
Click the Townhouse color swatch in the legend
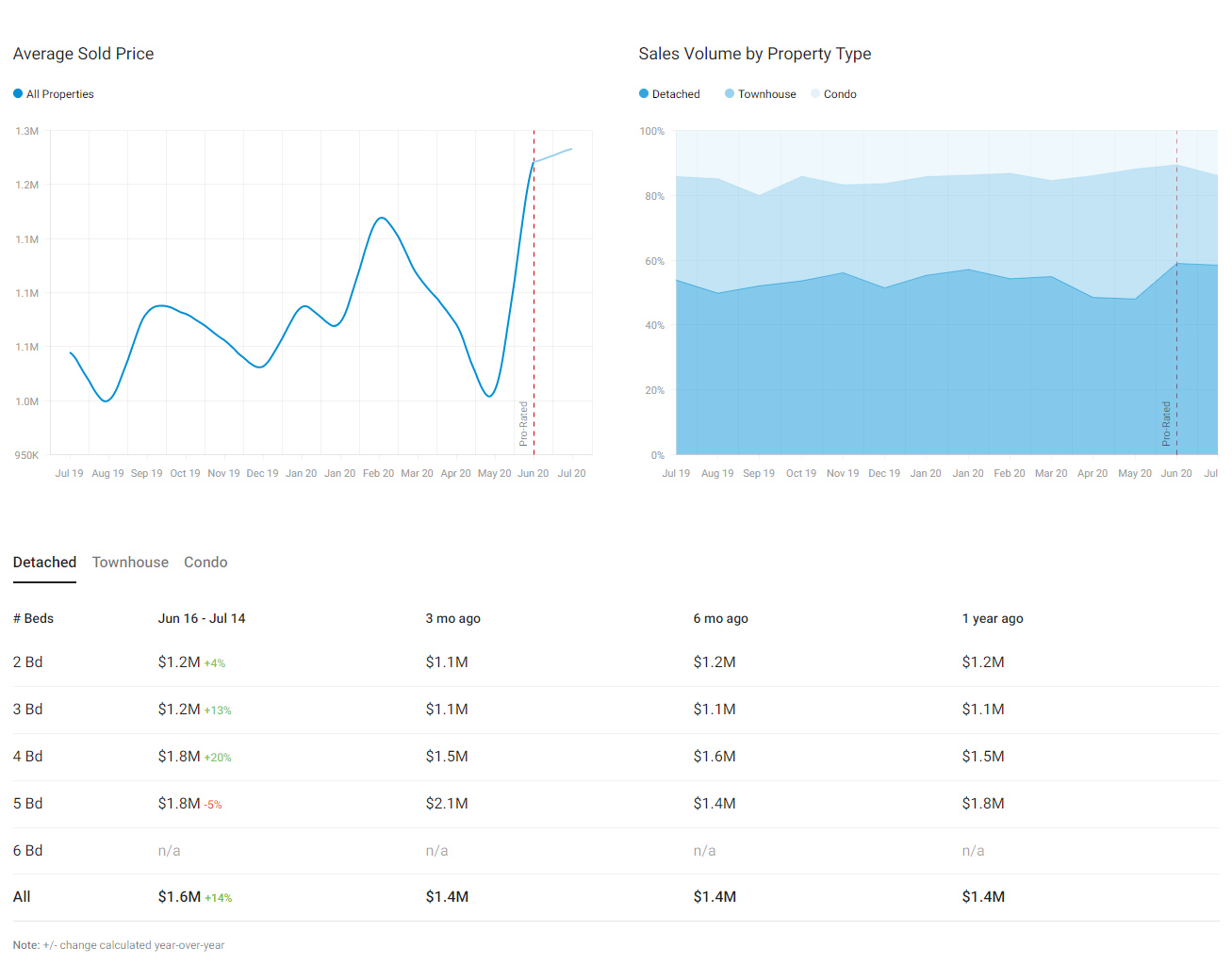[x=729, y=93]
